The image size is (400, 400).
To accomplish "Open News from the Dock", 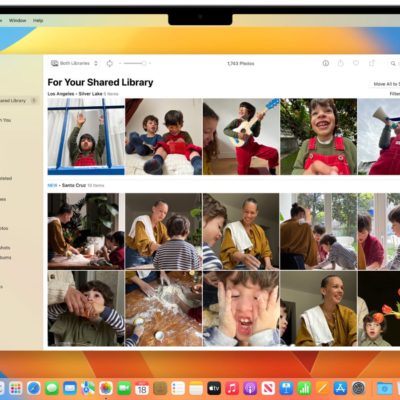I will (268, 388).
